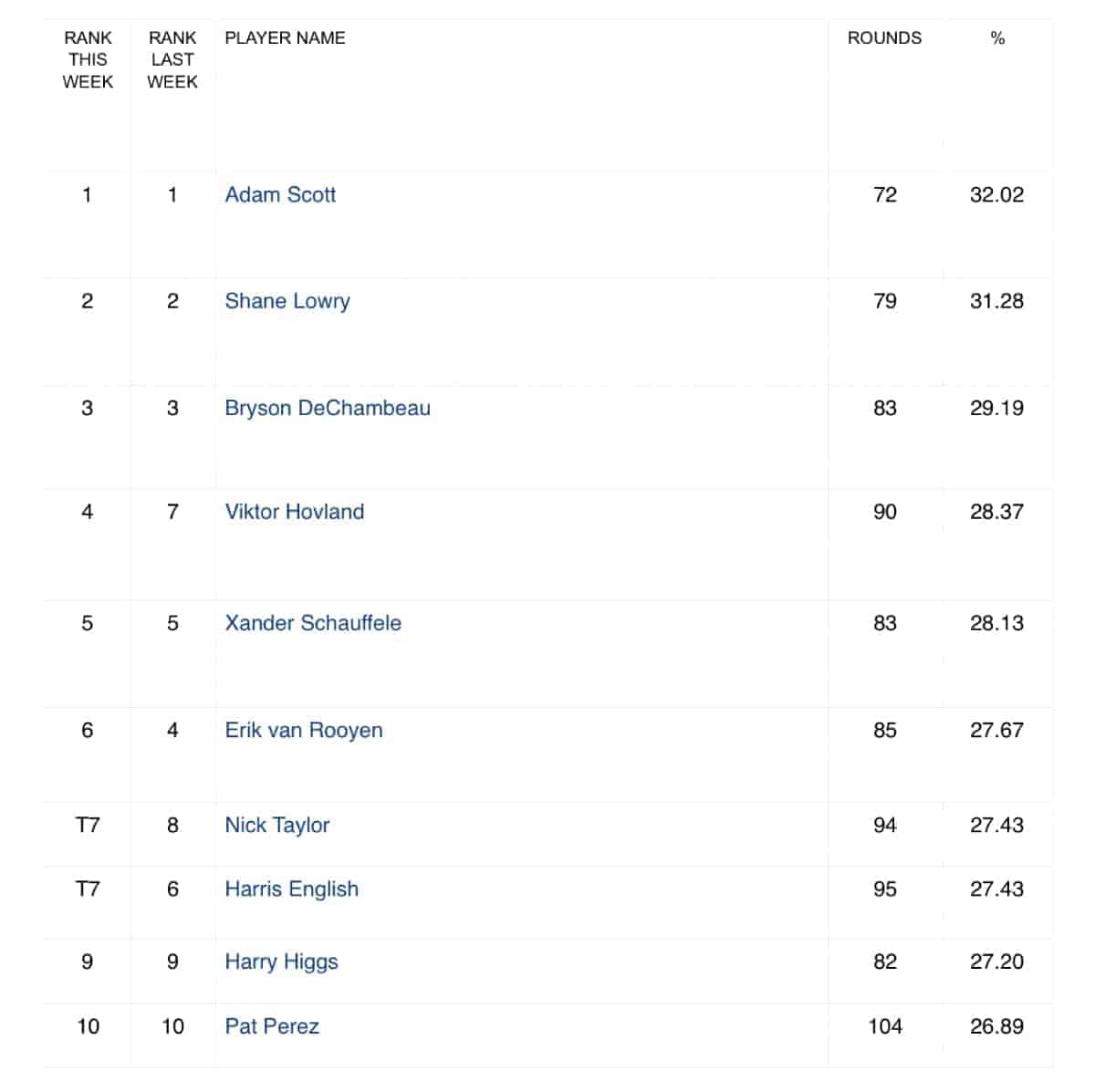Open Adam Scott player link
The image size is (1095, 1092).
[x=280, y=194]
